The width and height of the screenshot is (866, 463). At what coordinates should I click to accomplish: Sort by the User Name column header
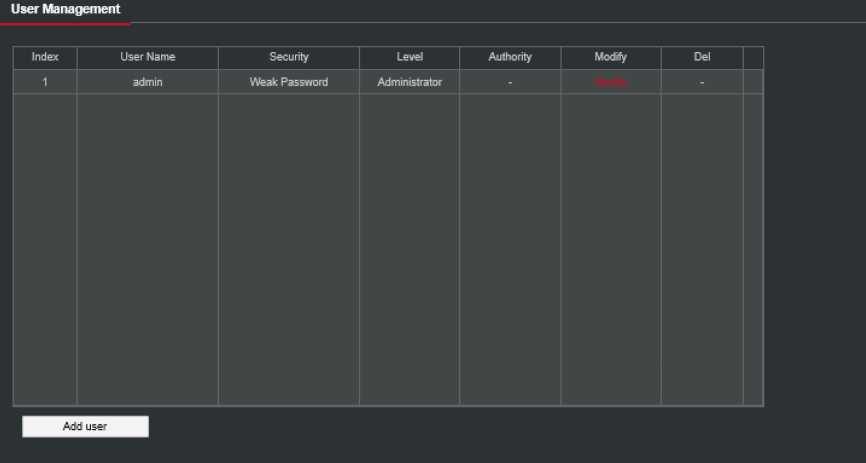147,57
